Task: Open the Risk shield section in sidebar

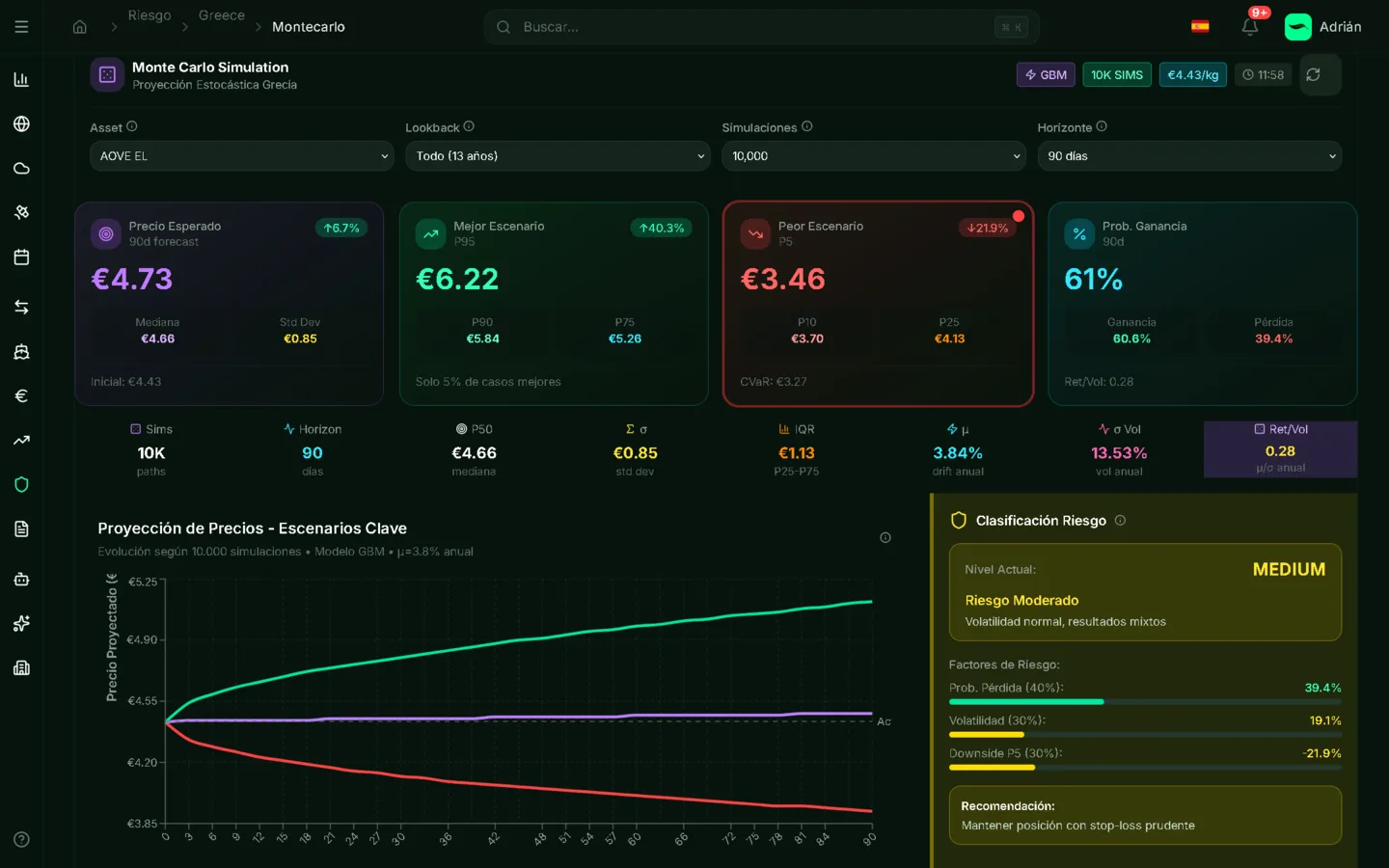Action: 21,484
